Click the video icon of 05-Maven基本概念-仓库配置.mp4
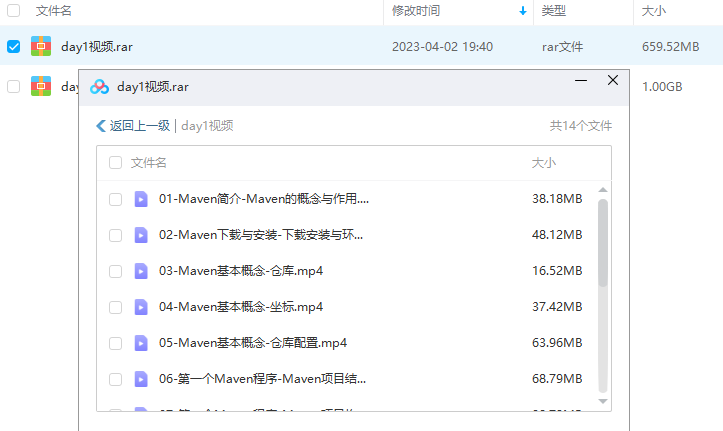This screenshot has height=431, width=723. (x=141, y=343)
